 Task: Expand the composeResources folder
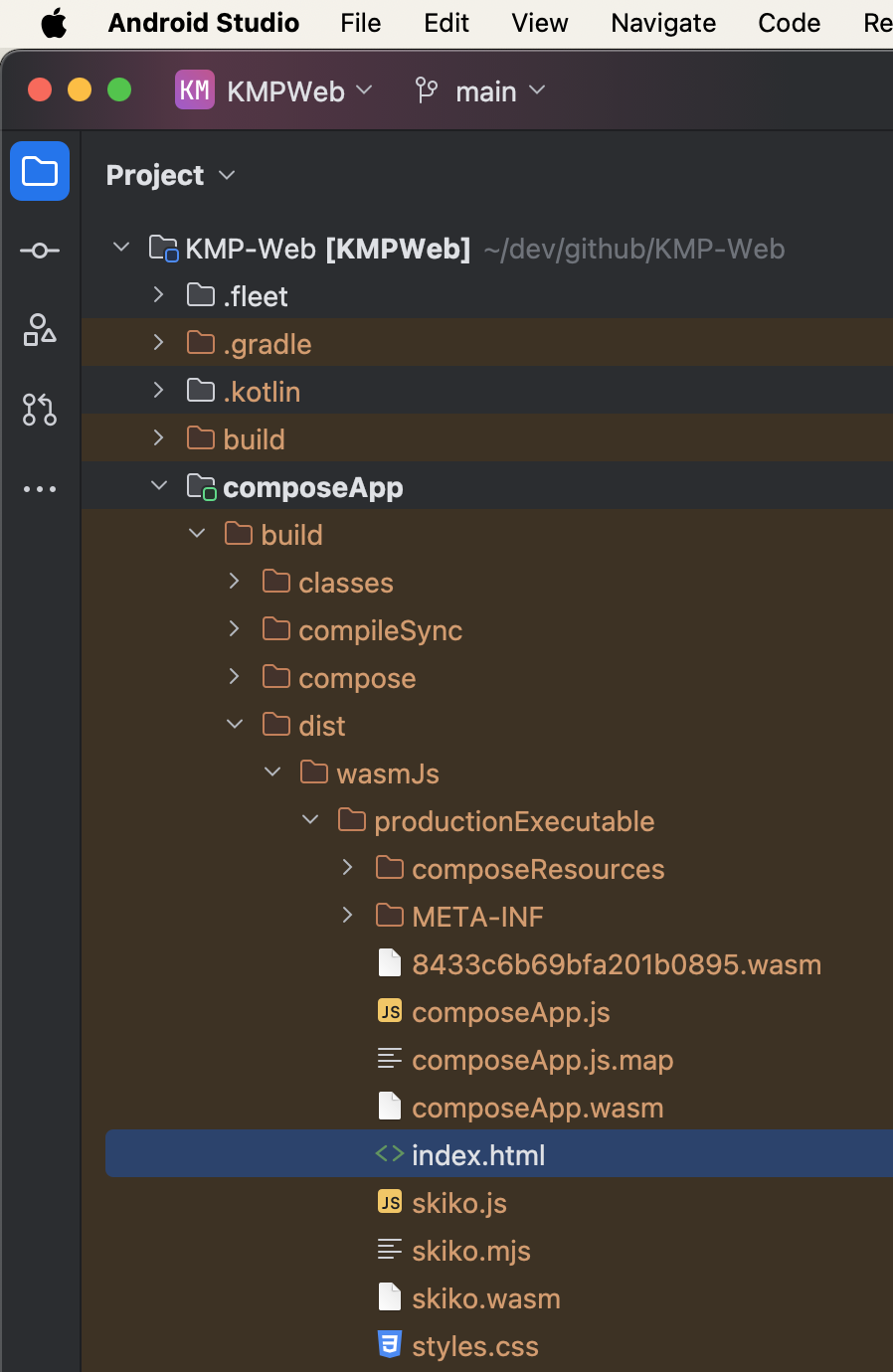pyautogui.click(x=347, y=867)
